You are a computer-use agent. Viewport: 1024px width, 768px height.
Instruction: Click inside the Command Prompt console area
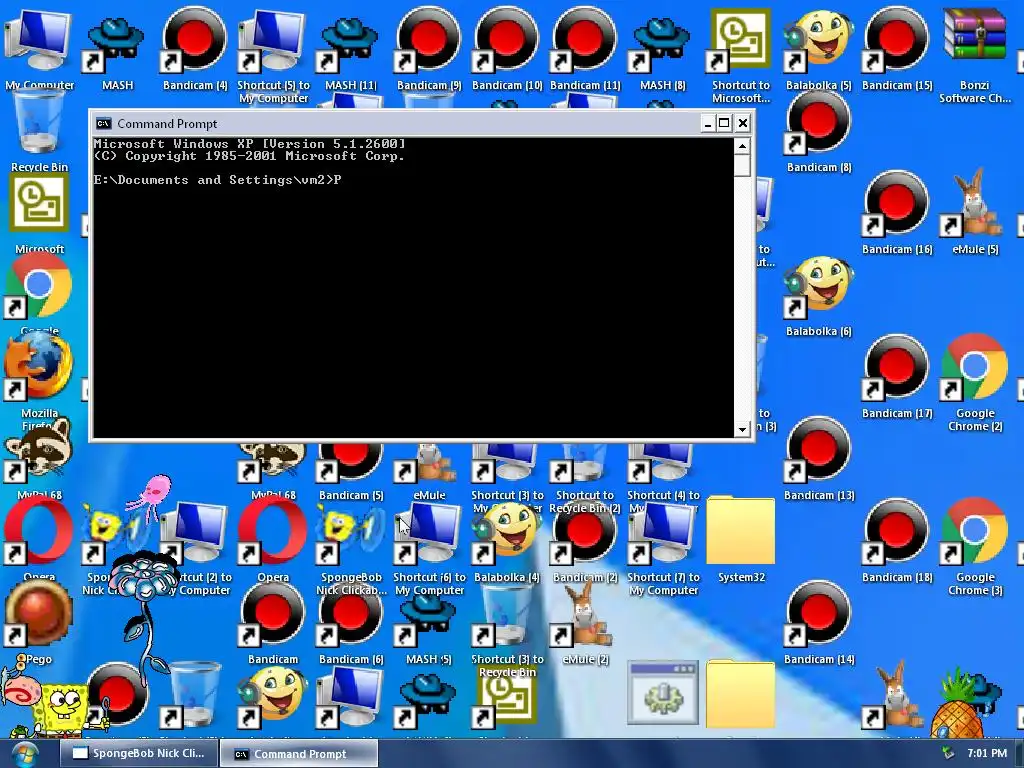coord(413,287)
